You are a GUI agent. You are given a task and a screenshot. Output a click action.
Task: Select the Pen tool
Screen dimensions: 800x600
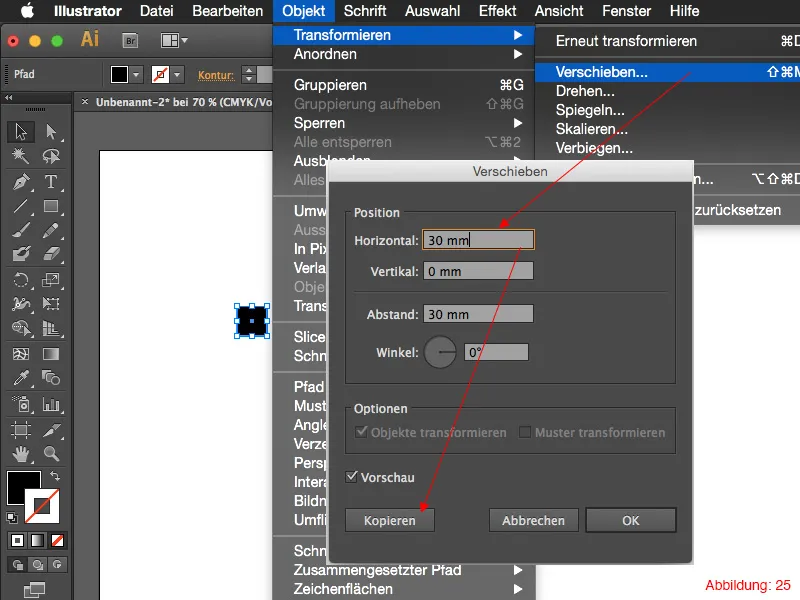21,182
